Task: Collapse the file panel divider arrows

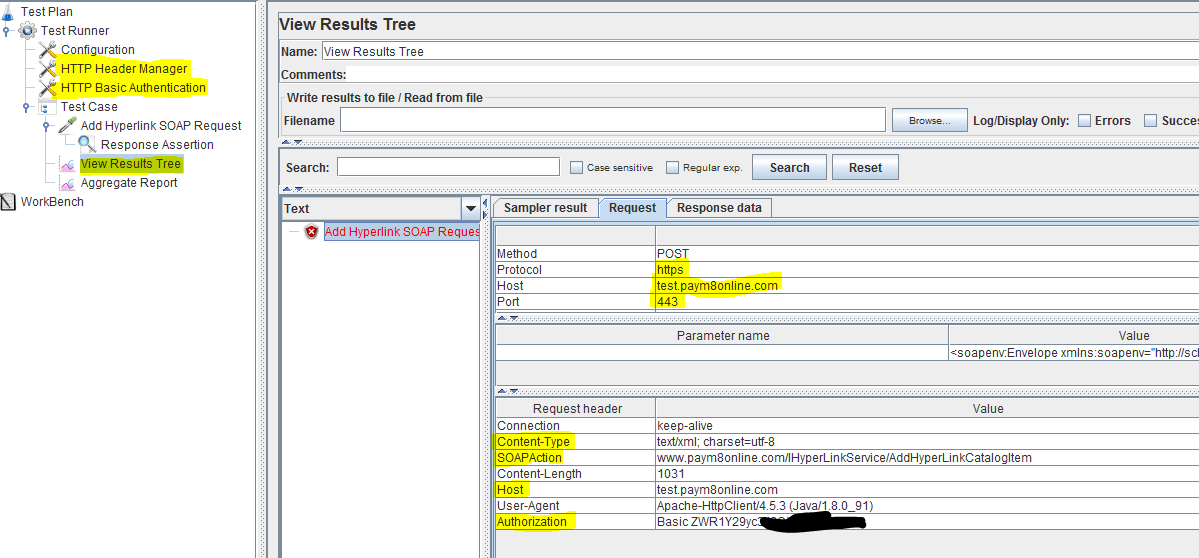Action: coord(291,142)
